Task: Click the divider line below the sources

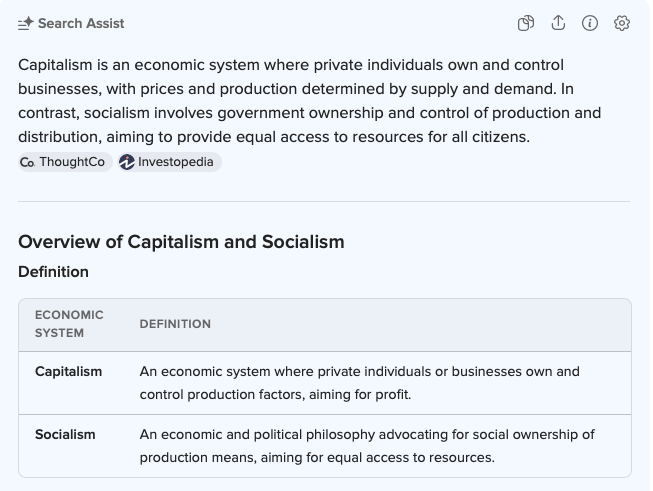Action: (324, 201)
